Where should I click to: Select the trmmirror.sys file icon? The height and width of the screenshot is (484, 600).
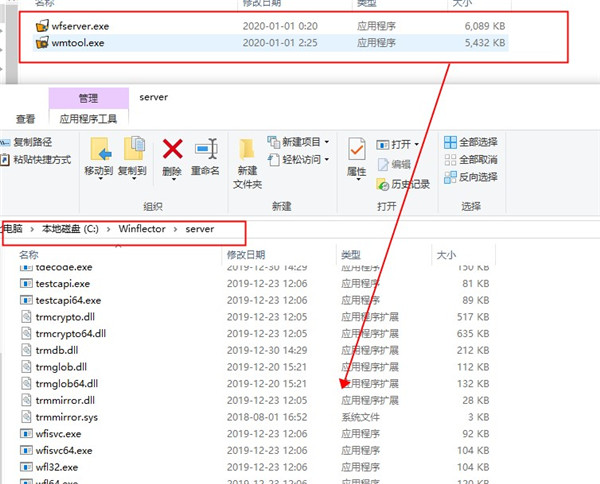[26, 417]
